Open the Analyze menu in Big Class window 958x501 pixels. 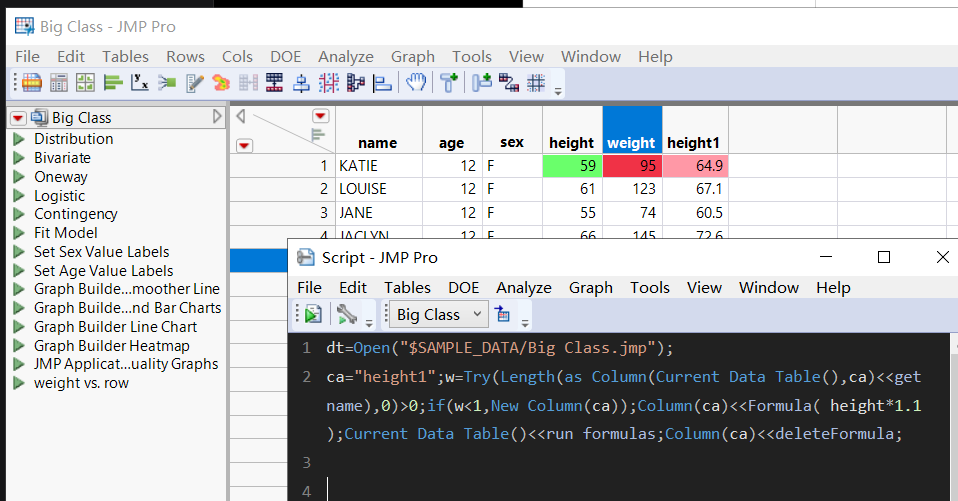click(346, 57)
